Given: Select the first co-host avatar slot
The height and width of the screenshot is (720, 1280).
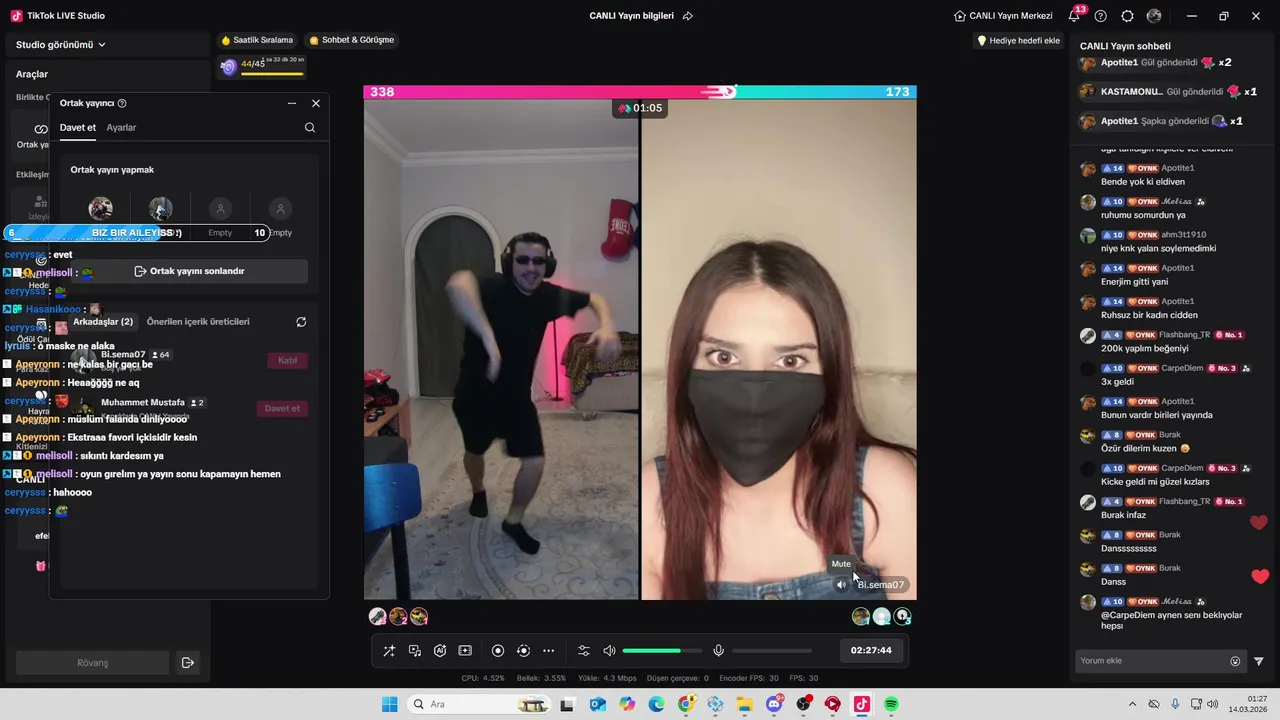Looking at the screenshot, I should click(x=100, y=209).
